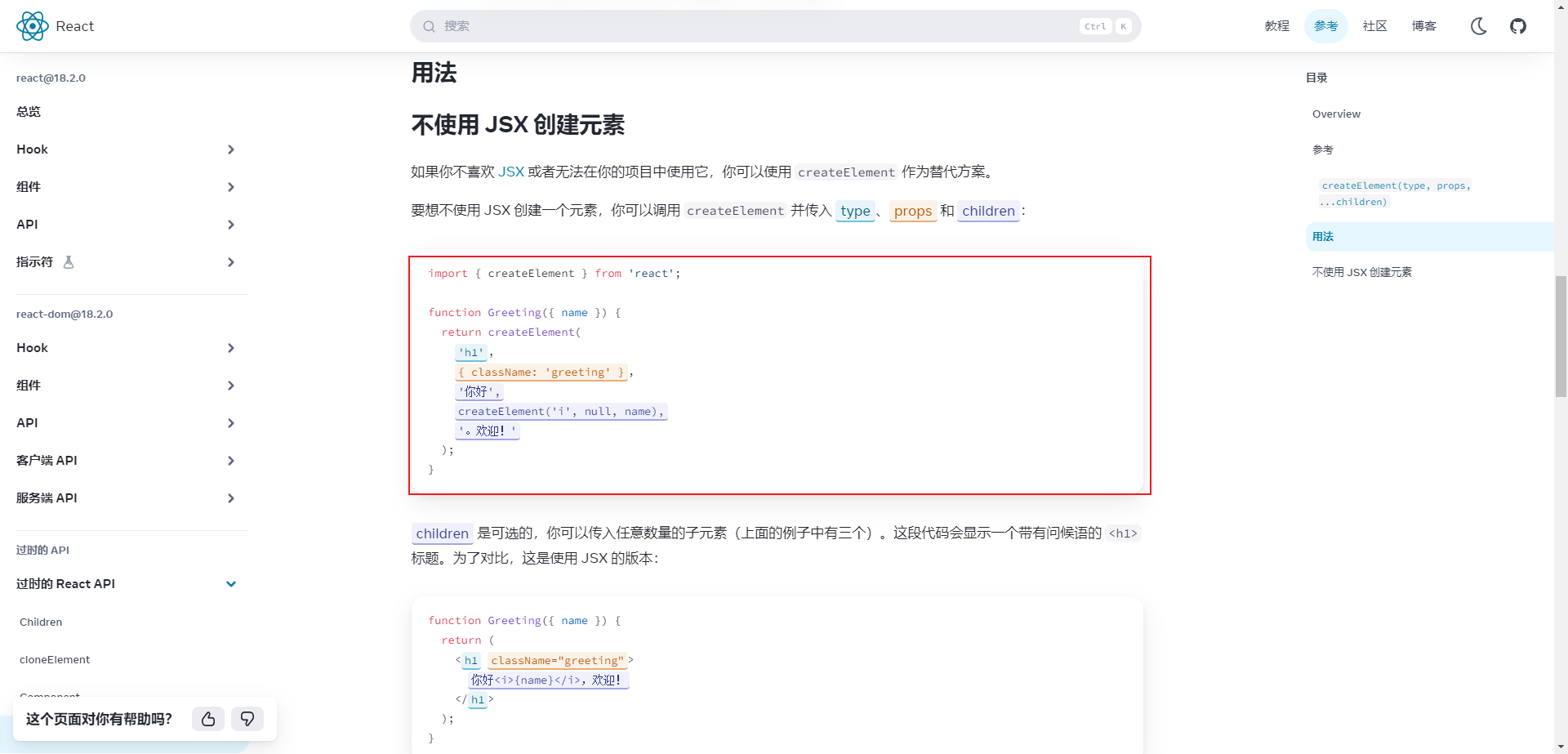Click the thumbs up feedback icon

(x=207, y=719)
